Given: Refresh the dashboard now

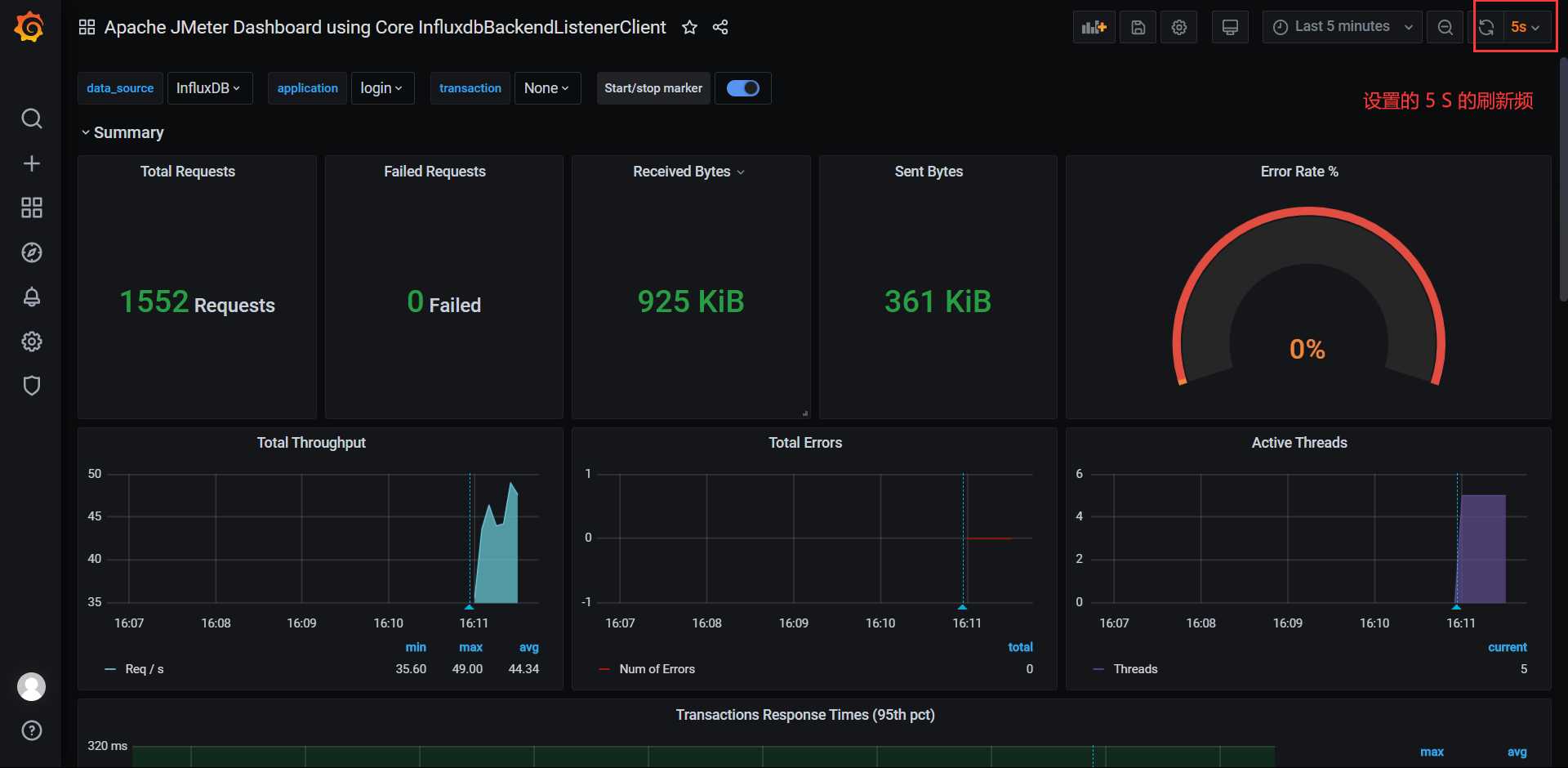Looking at the screenshot, I should tap(1486, 27).
